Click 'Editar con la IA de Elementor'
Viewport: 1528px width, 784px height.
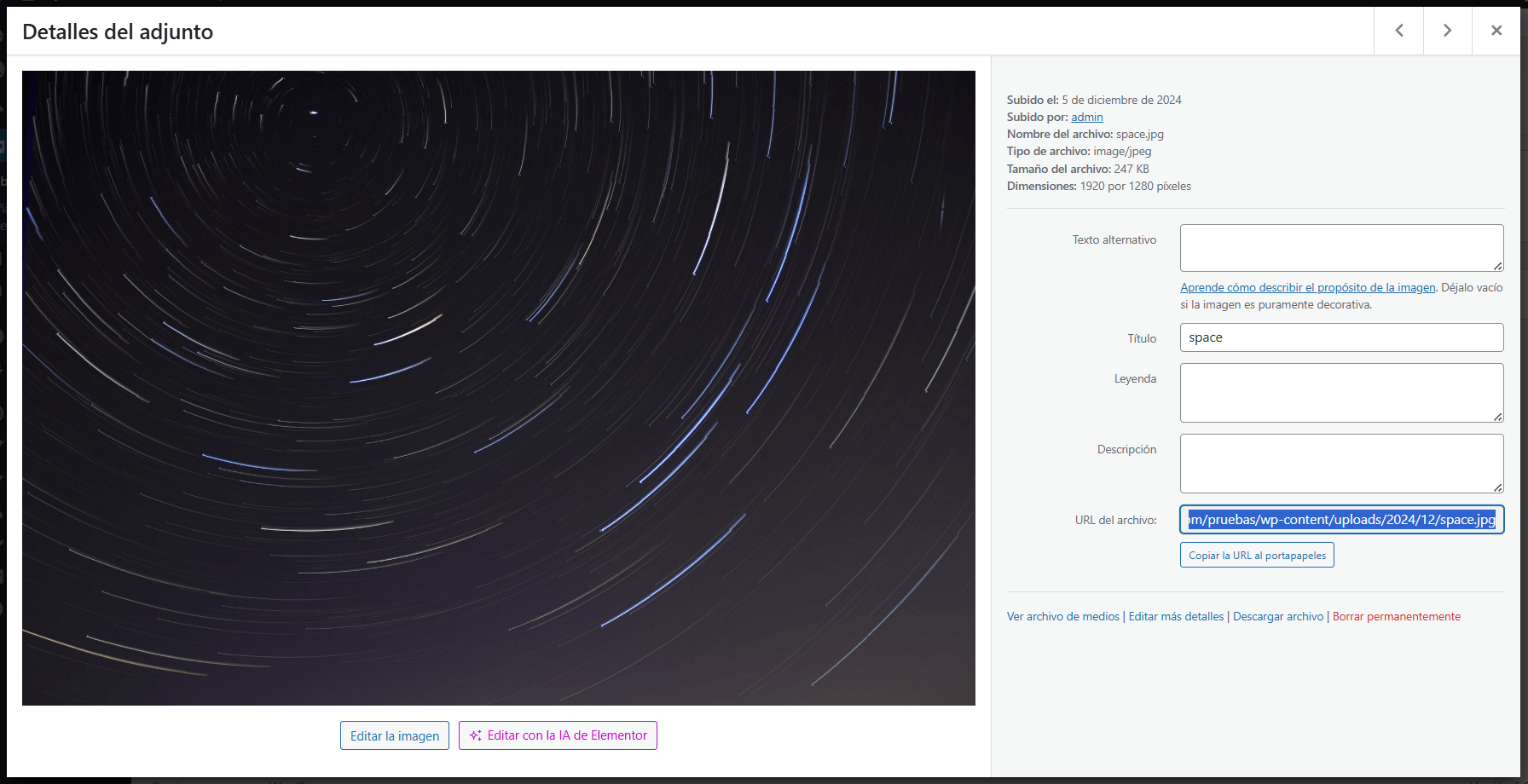[558, 735]
